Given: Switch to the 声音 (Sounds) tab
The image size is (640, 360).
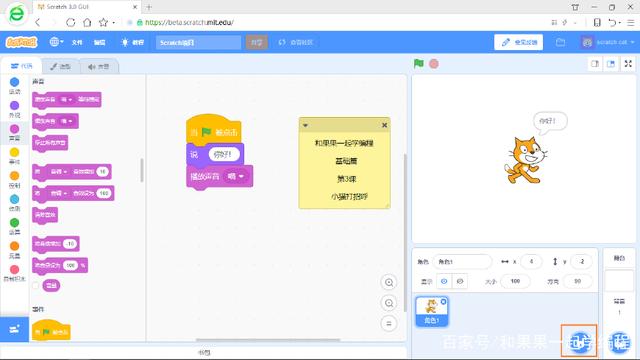Looking at the screenshot, I should [99, 67].
